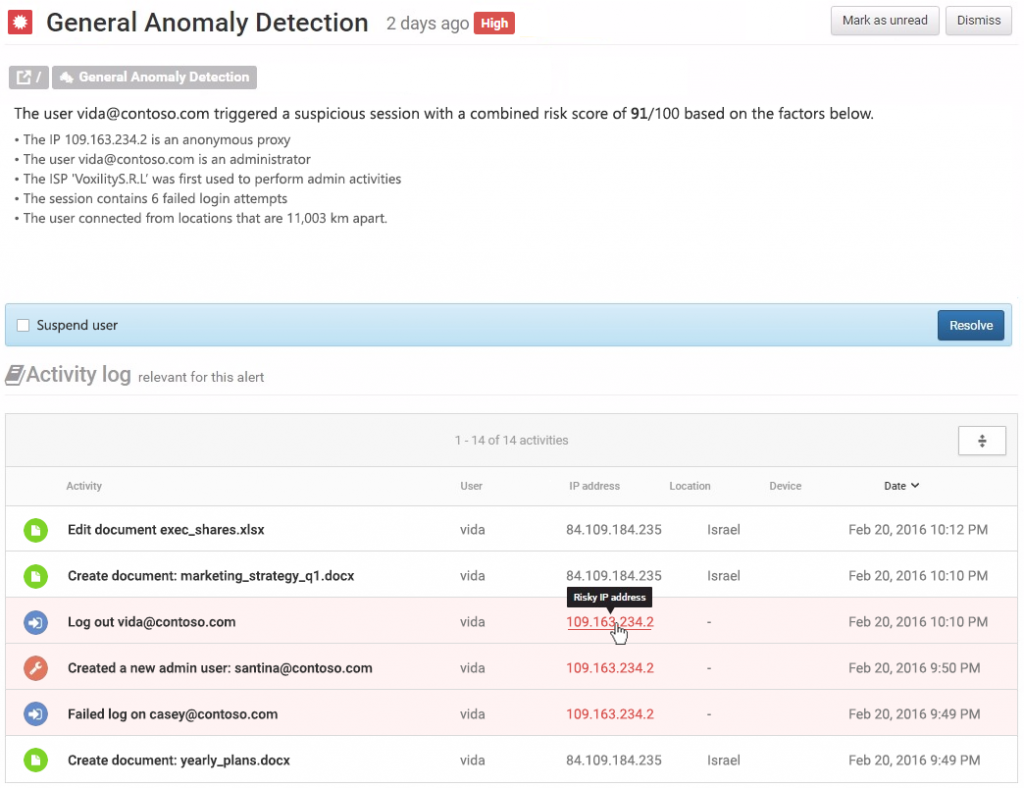The image size is (1024, 788).
Task: Enable the Suspend user checkbox
Action: 23,325
